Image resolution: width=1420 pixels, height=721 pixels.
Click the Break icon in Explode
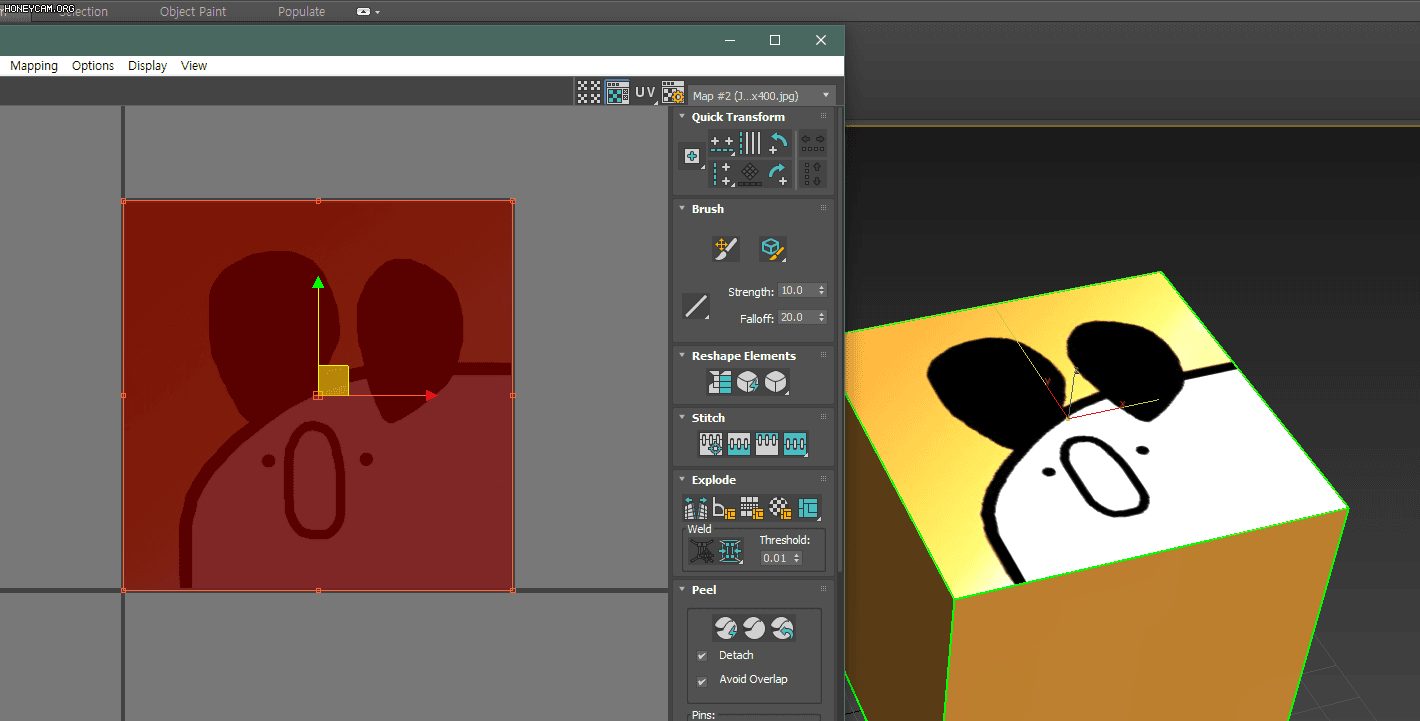(x=695, y=507)
